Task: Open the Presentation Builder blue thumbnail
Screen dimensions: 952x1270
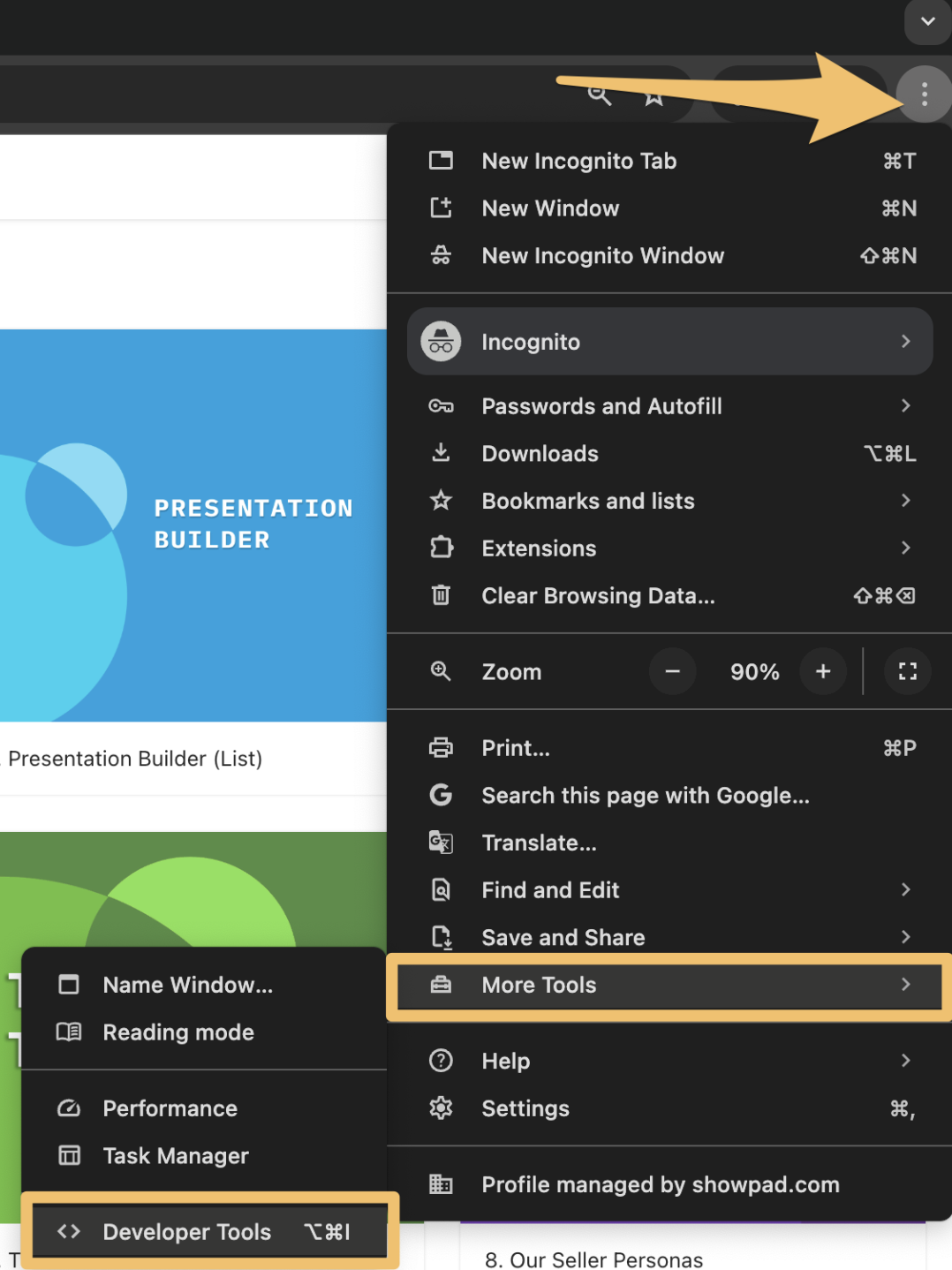Action: 193,525
